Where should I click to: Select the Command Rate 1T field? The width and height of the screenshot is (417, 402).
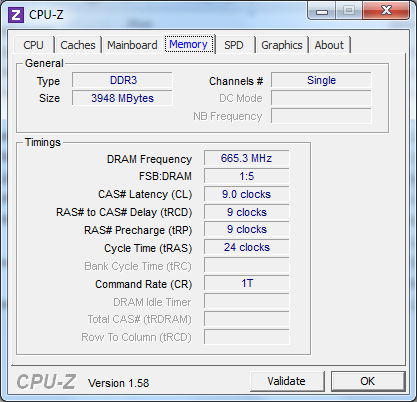(247, 283)
